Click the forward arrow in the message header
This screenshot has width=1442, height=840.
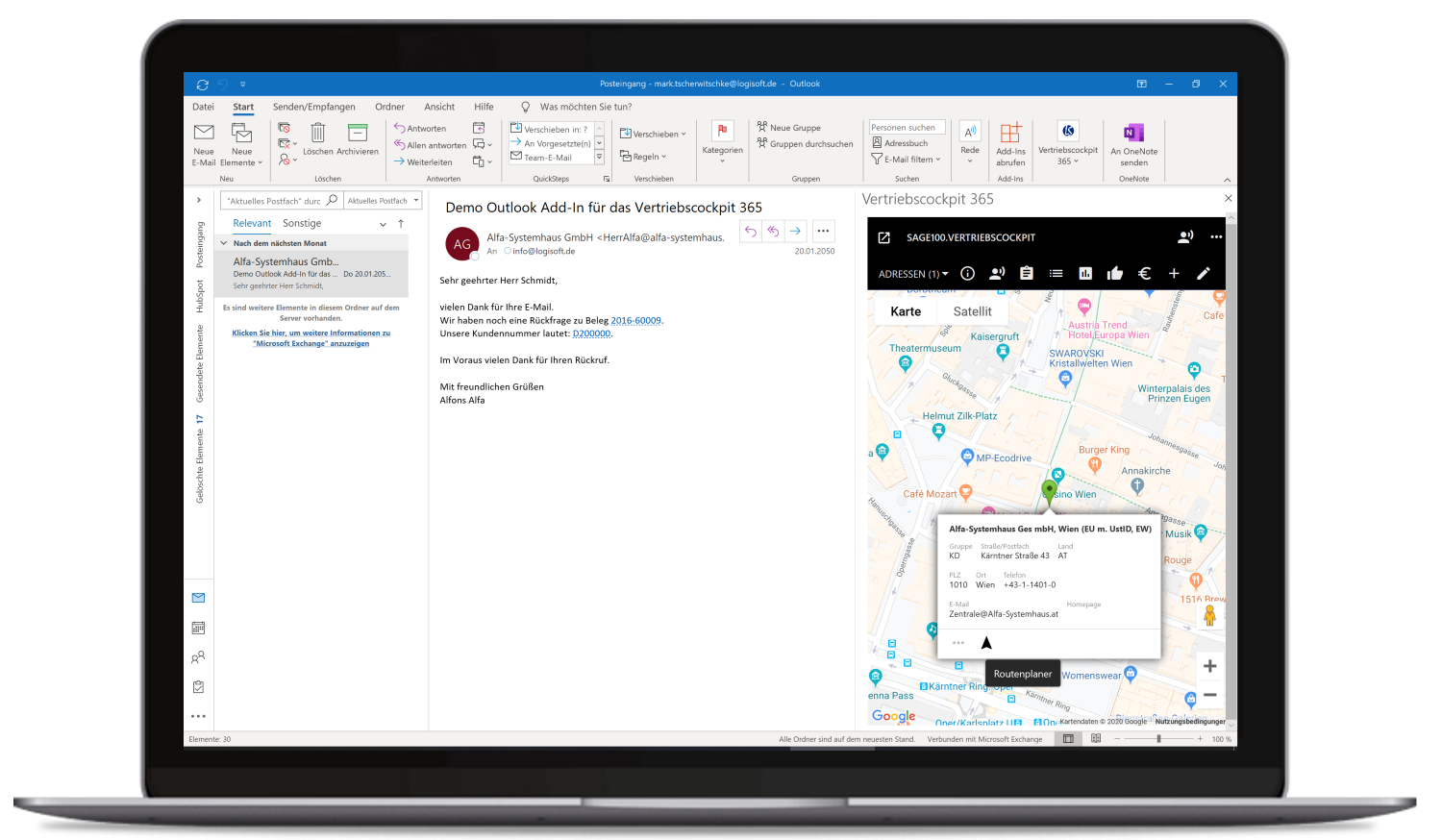795,231
